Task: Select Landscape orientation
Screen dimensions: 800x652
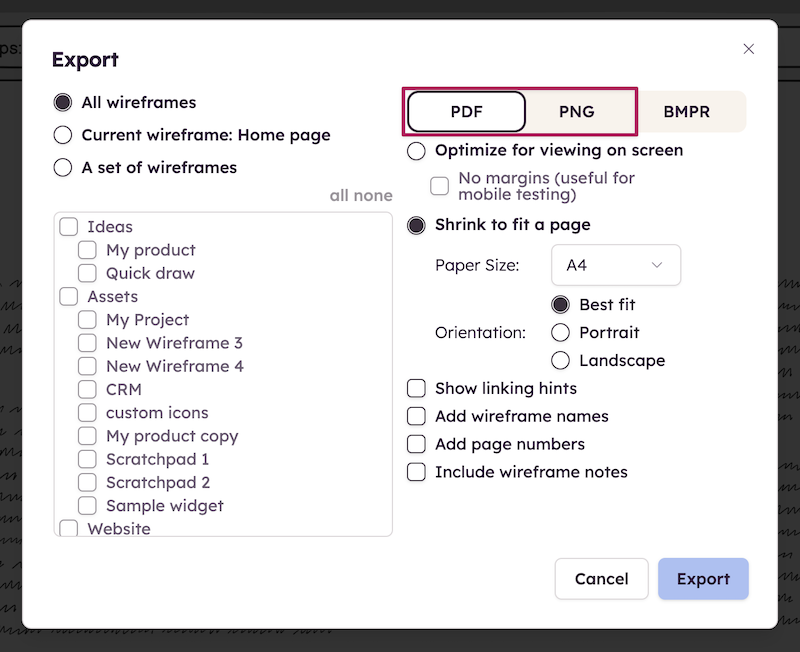Action: click(561, 360)
